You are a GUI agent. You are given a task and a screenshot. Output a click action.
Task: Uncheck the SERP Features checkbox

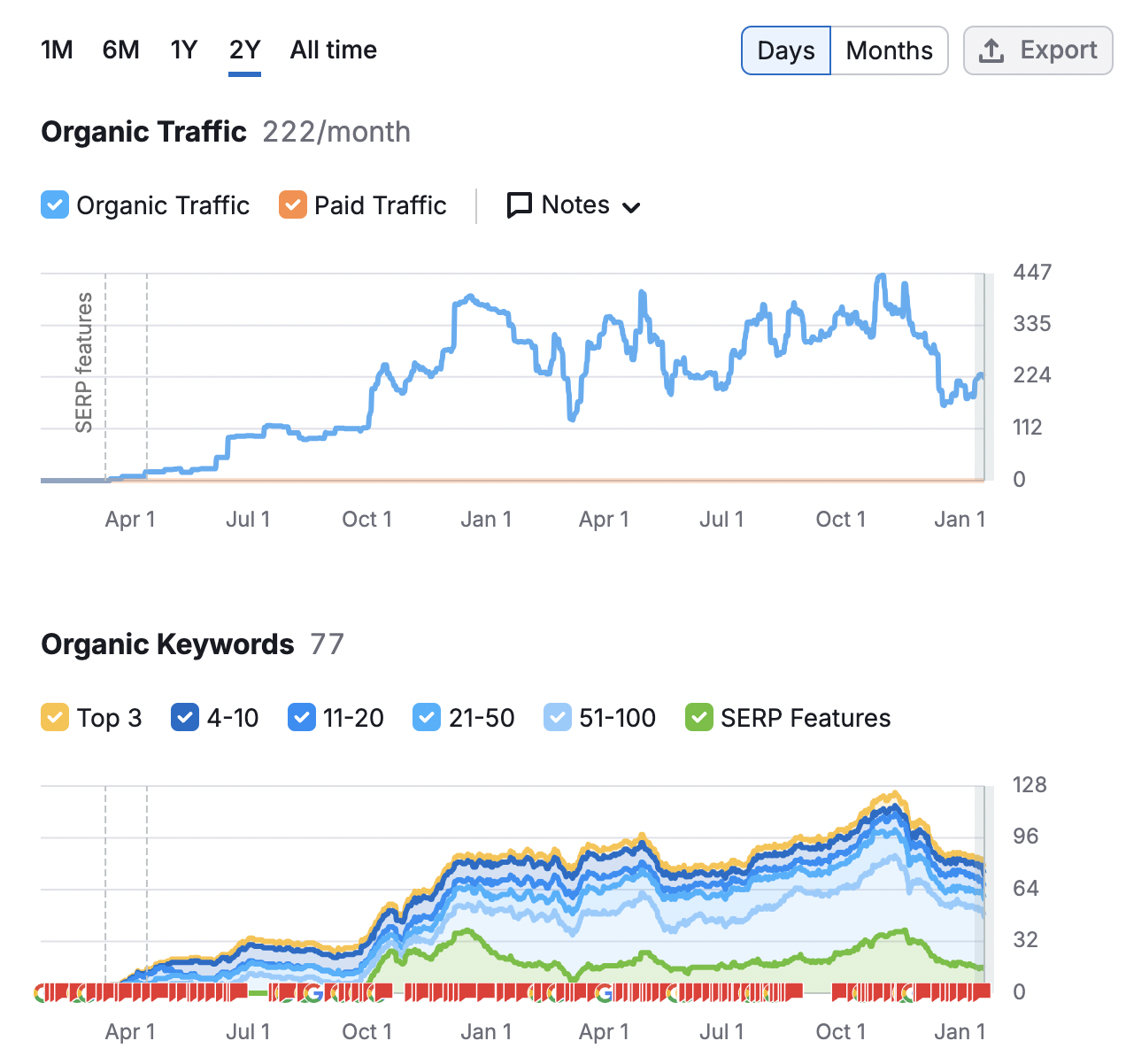click(699, 718)
